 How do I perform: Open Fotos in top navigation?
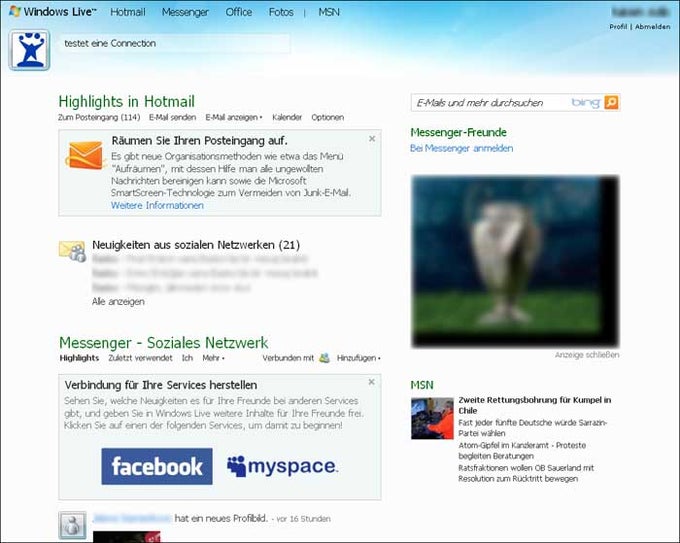[281, 12]
